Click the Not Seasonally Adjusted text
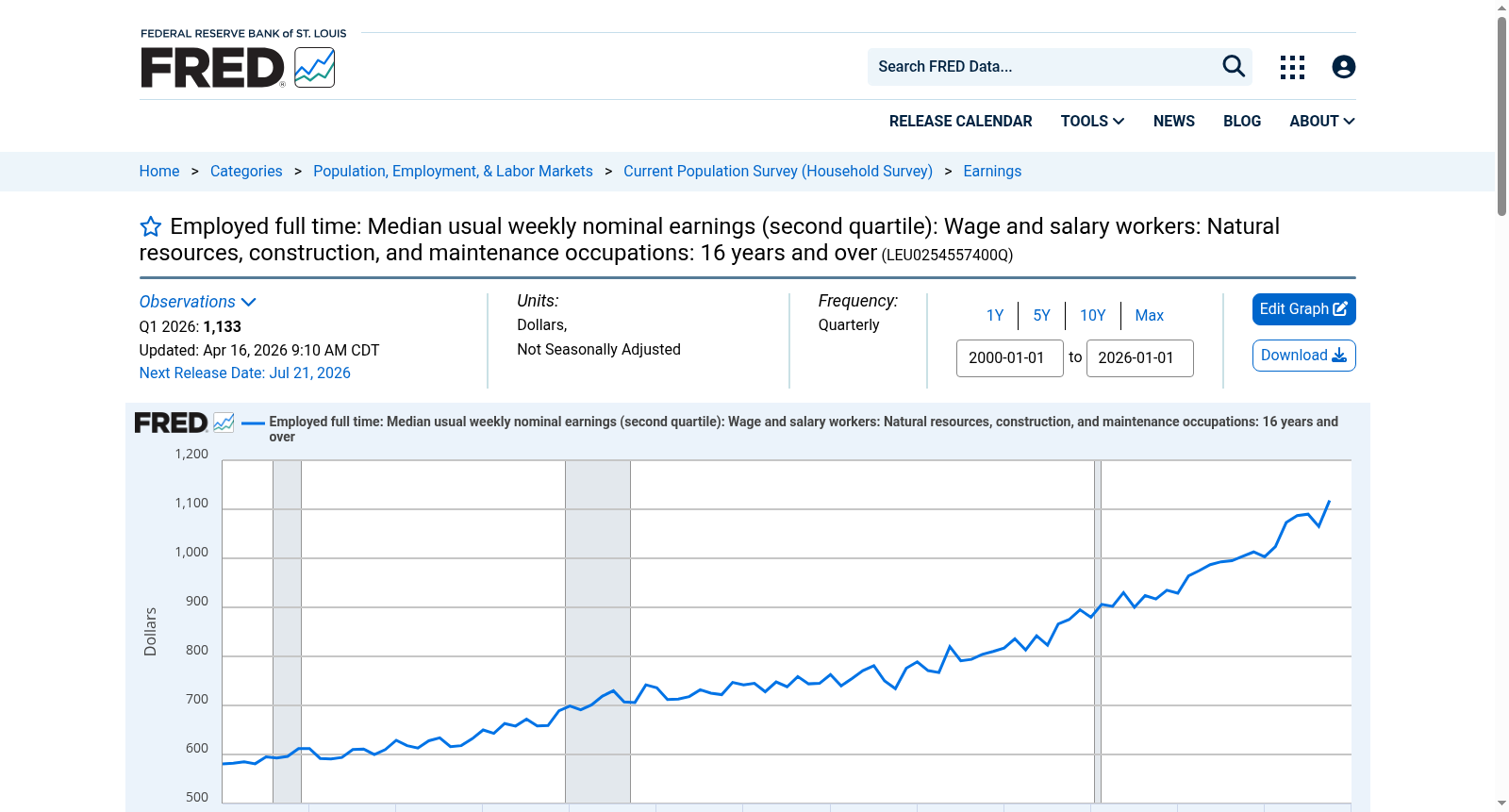This screenshot has height=812, width=1509. point(599,349)
